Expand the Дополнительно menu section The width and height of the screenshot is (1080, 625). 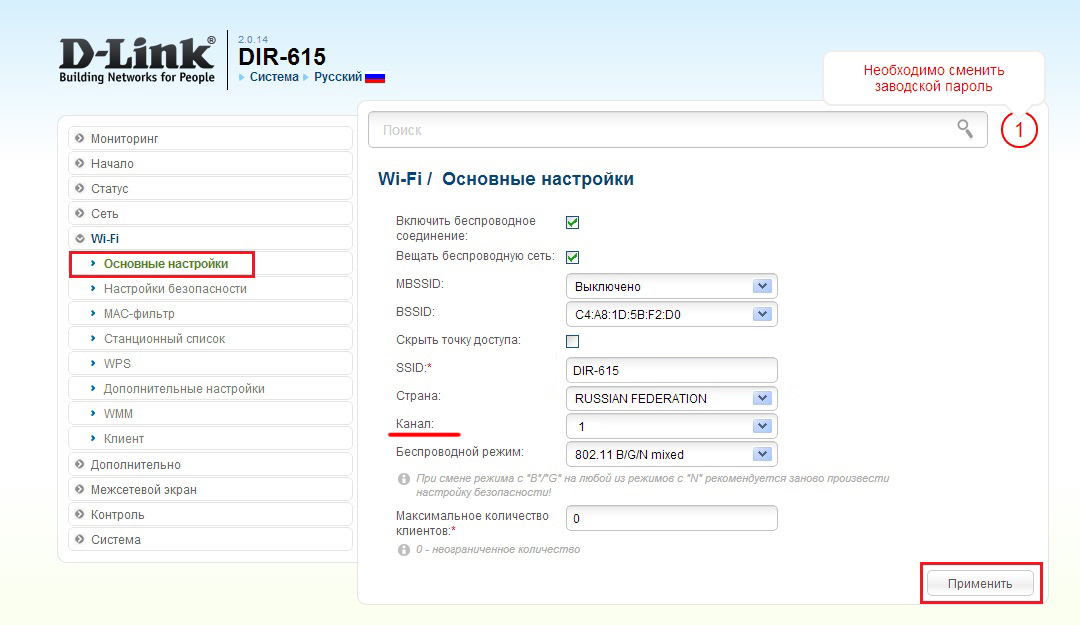210,464
